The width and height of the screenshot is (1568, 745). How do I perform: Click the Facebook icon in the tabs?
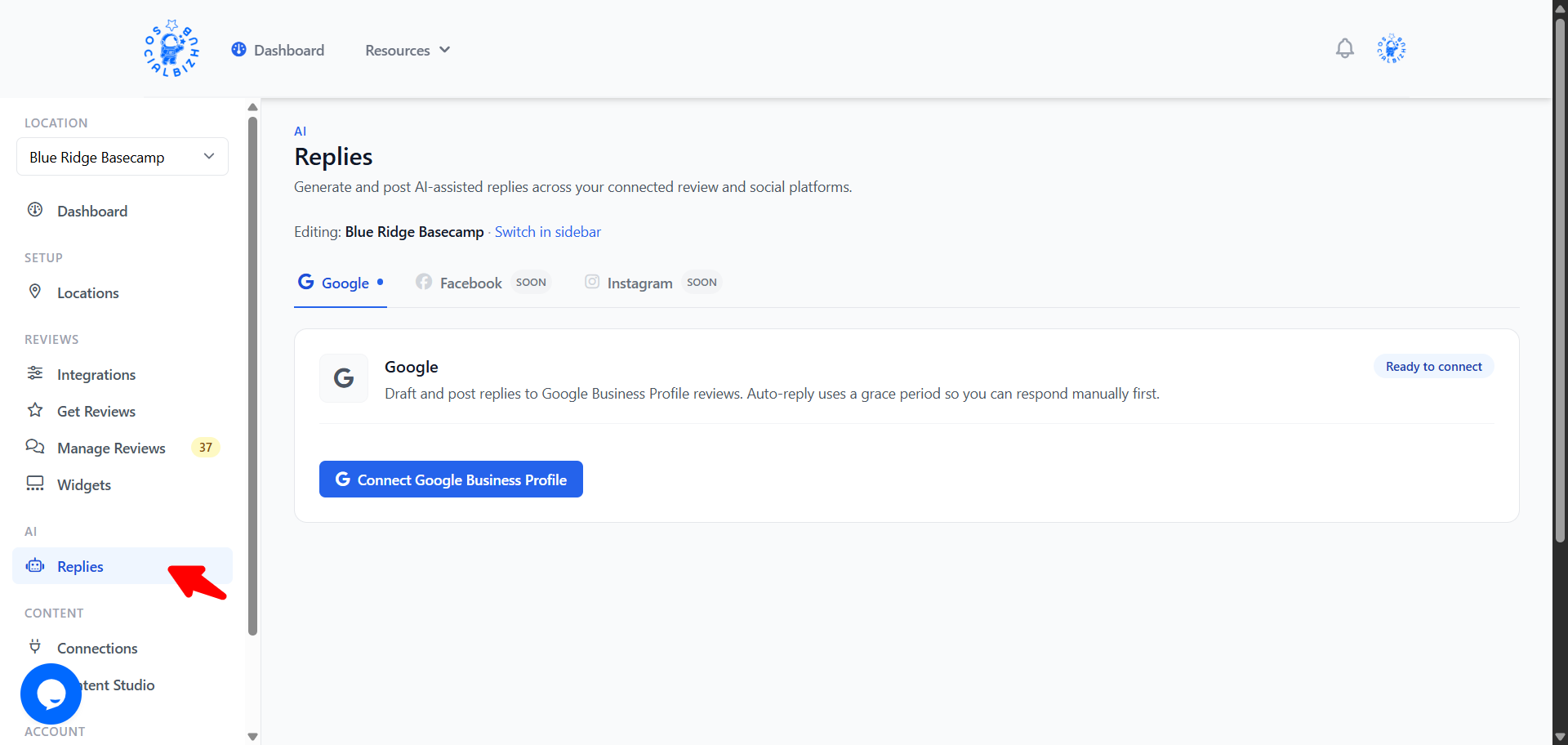click(x=424, y=282)
